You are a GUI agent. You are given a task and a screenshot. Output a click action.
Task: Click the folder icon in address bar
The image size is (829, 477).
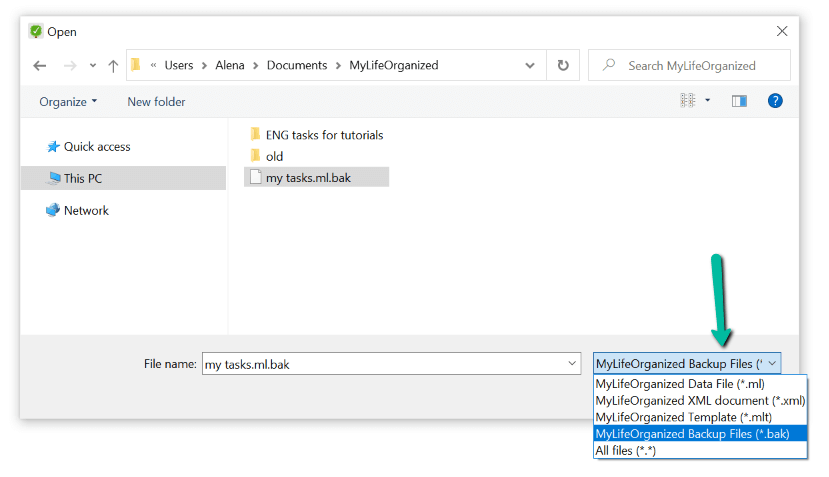coord(135,65)
